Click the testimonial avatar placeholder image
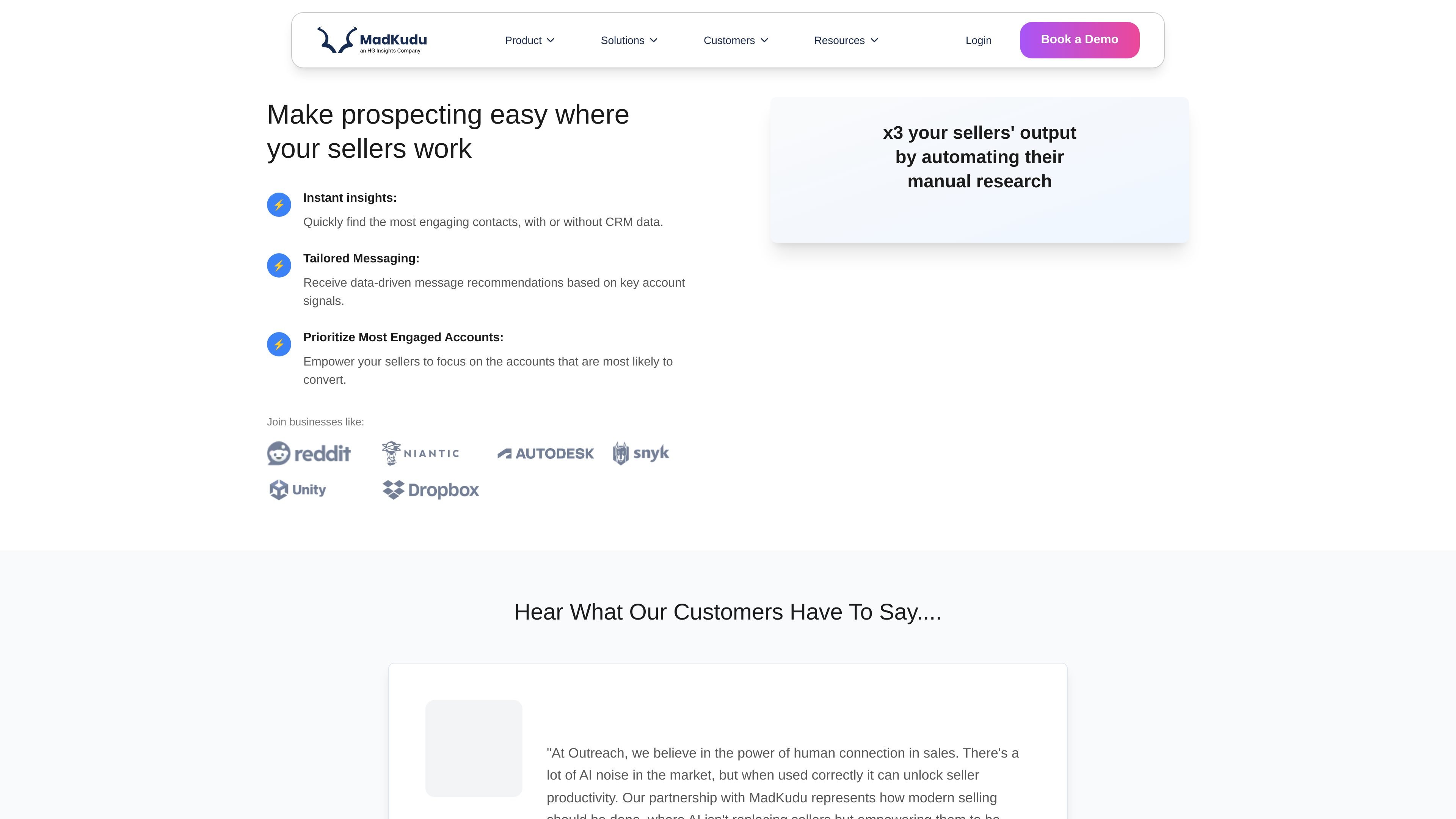The width and height of the screenshot is (1456, 819). click(x=474, y=748)
